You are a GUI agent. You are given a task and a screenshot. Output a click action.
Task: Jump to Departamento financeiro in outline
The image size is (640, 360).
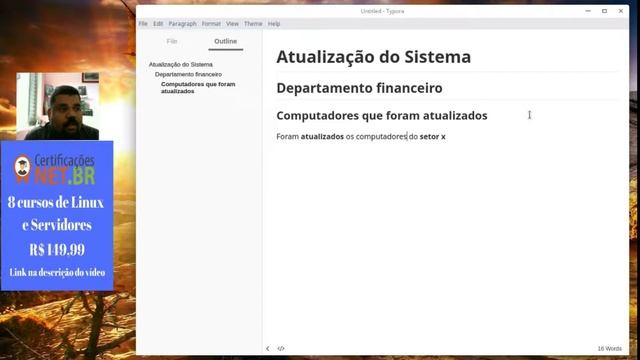pos(188,74)
